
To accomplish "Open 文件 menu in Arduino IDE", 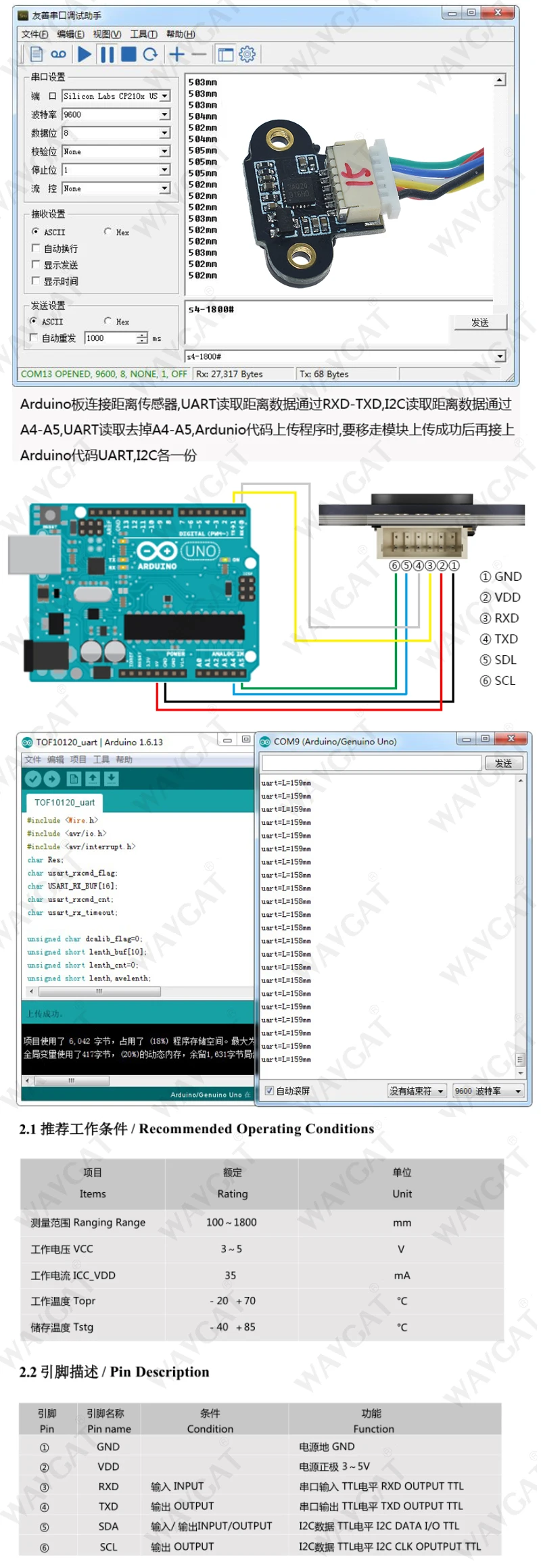I will click(x=33, y=759).
